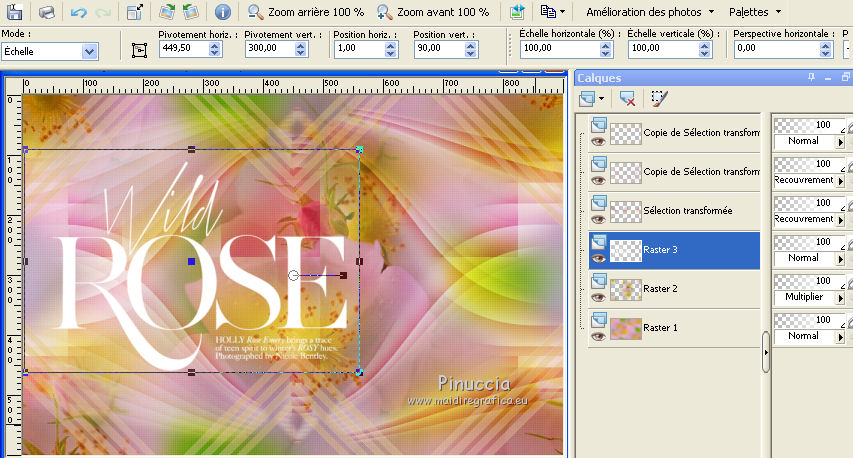The height and width of the screenshot is (458, 853).
Task: Click the Position vert. value field
Action: 439,48
